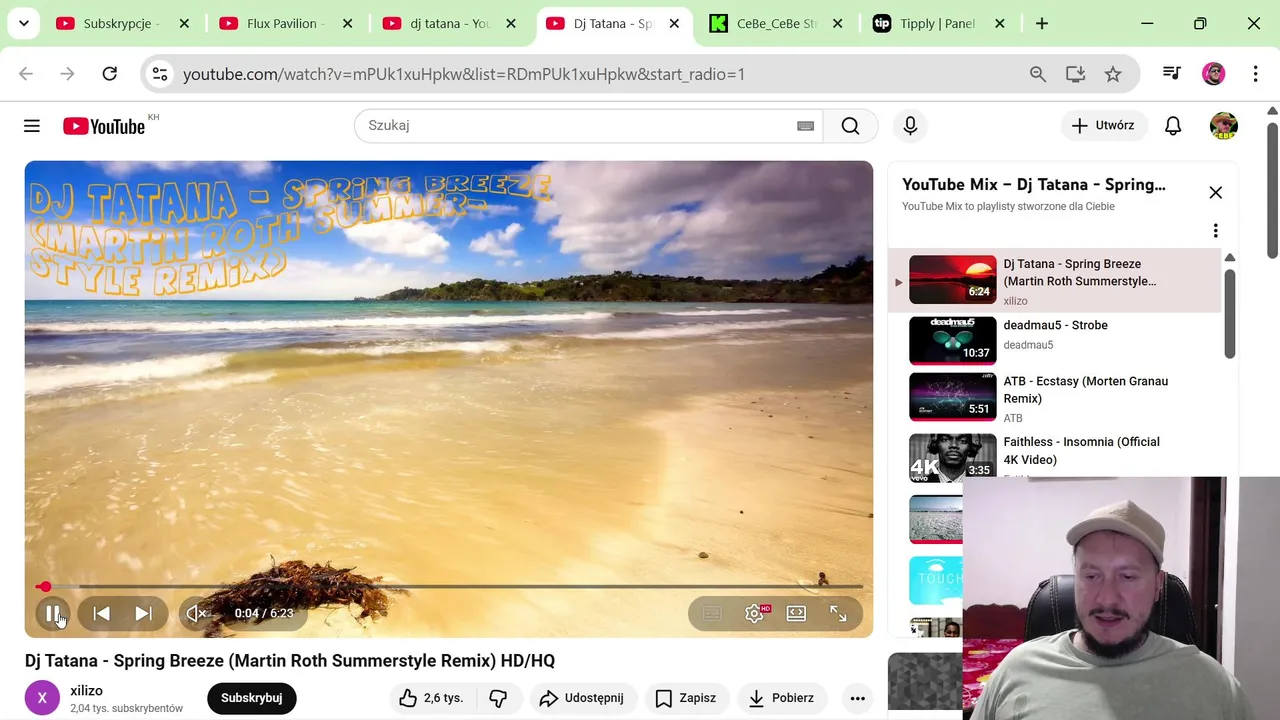Save the video with Zapisz
The width and height of the screenshot is (1280, 720).
tap(686, 698)
